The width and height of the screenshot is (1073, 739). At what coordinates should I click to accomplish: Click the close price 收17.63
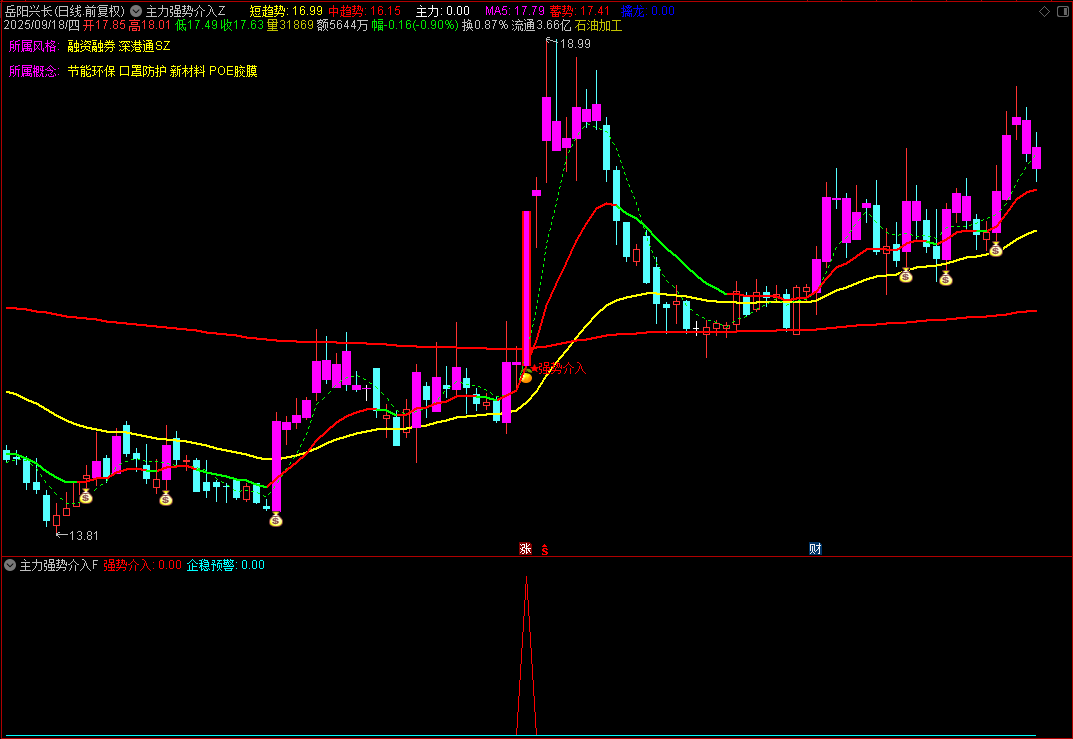[242, 25]
